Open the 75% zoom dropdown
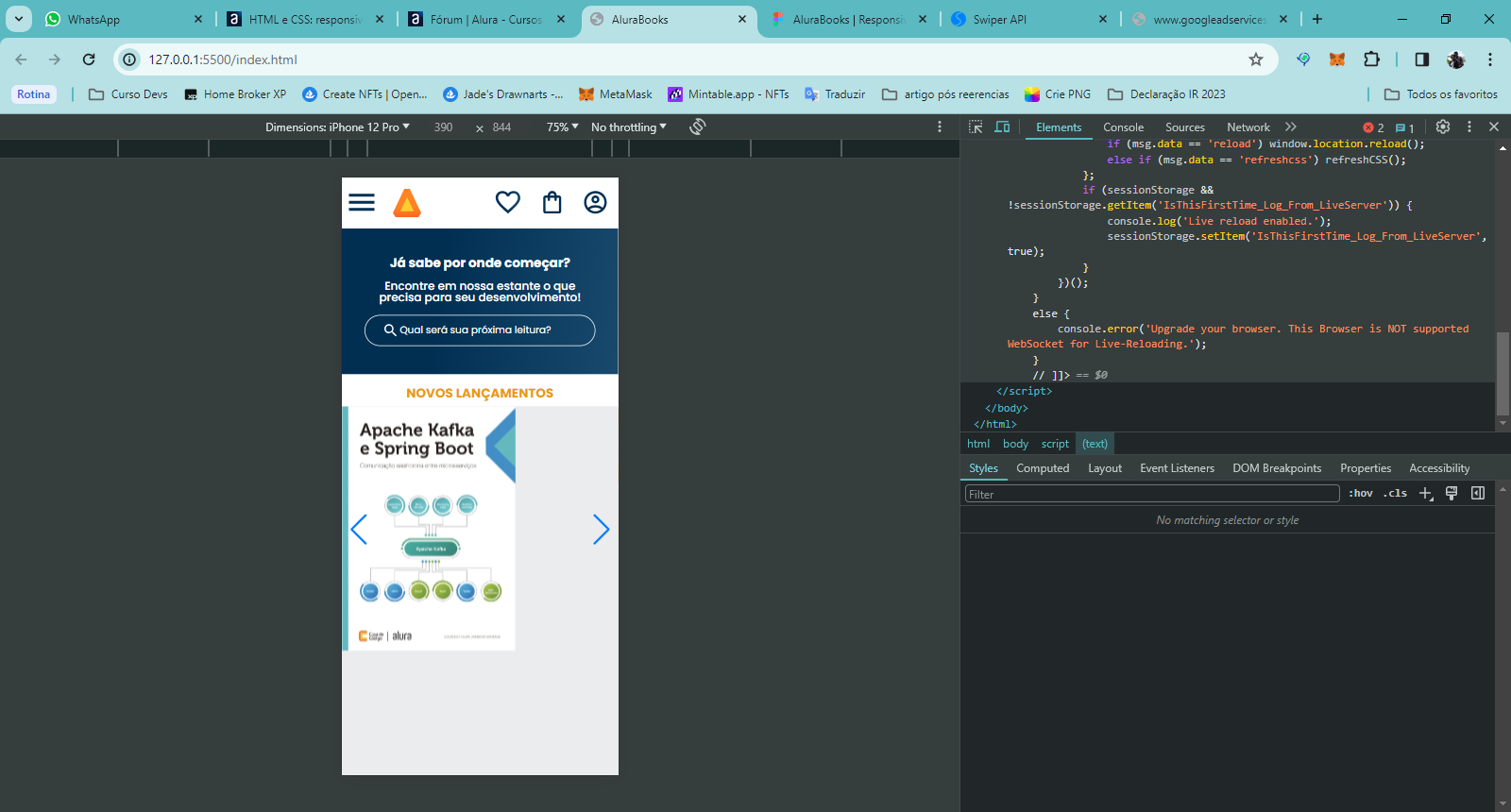Image resolution: width=1511 pixels, height=812 pixels. 562,127
